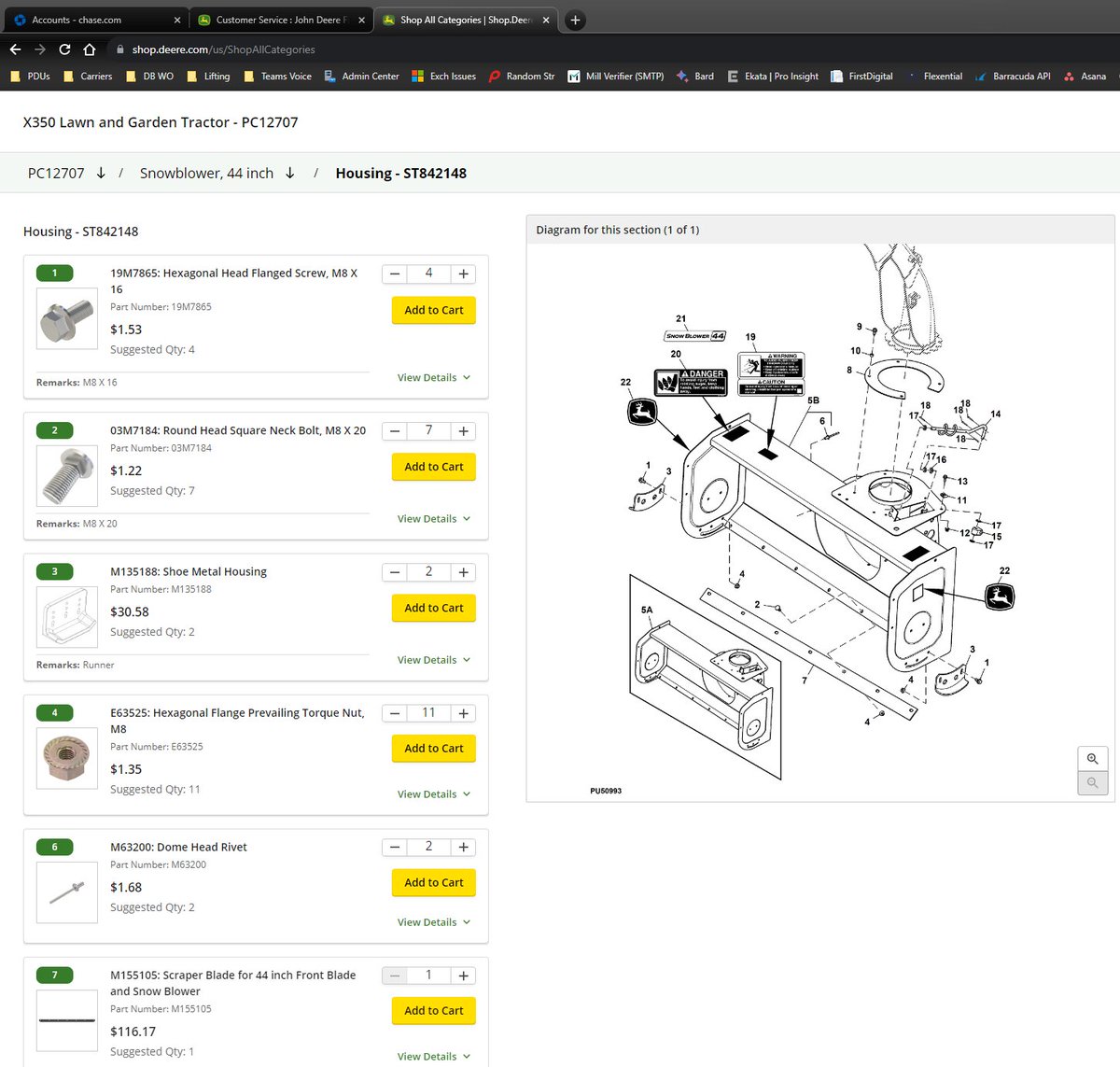The height and width of the screenshot is (1067, 1120).
Task: Click the browser forward arrow
Action: [x=39, y=49]
